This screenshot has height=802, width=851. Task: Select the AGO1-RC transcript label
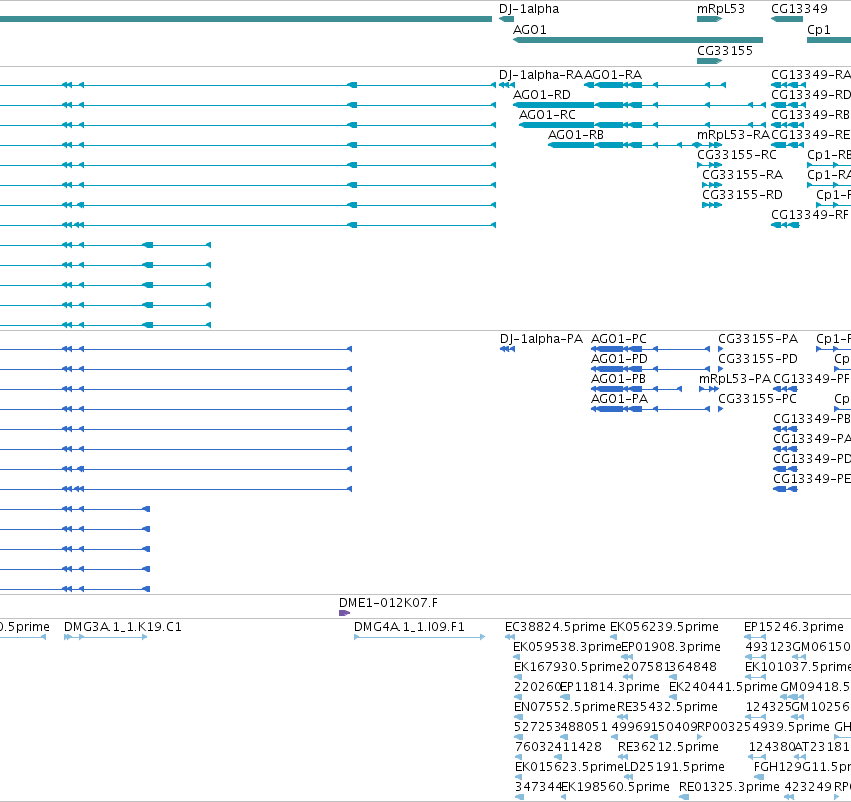click(x=547, y=115)
